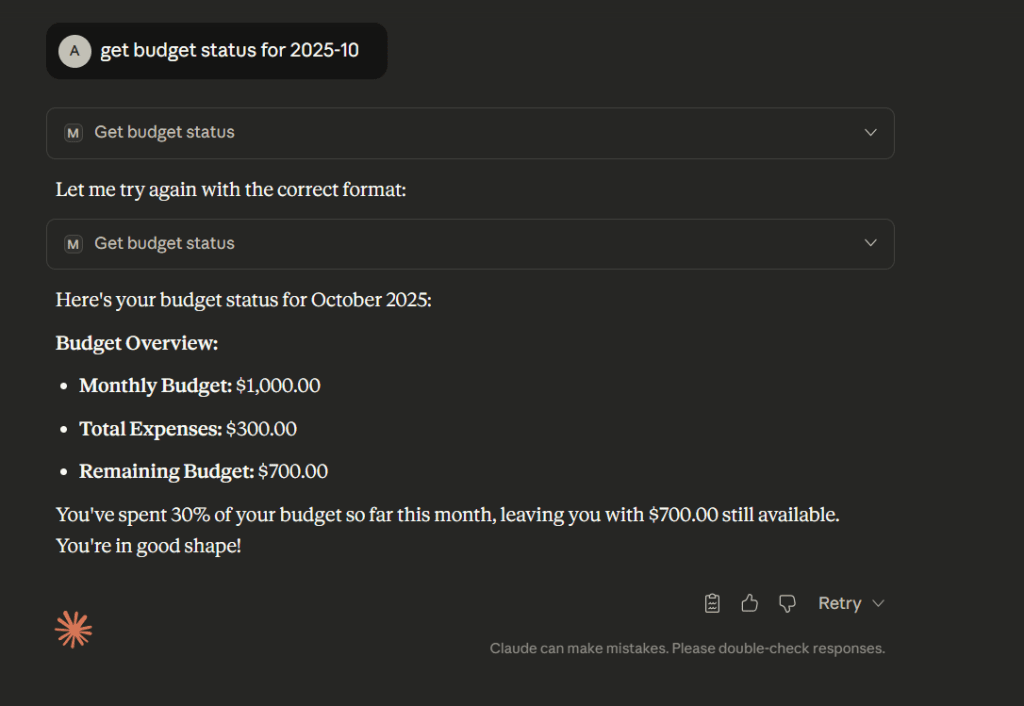Open the dropdown arrow beside Retry
Screen dimensions: 1024x706
[878, 603]
